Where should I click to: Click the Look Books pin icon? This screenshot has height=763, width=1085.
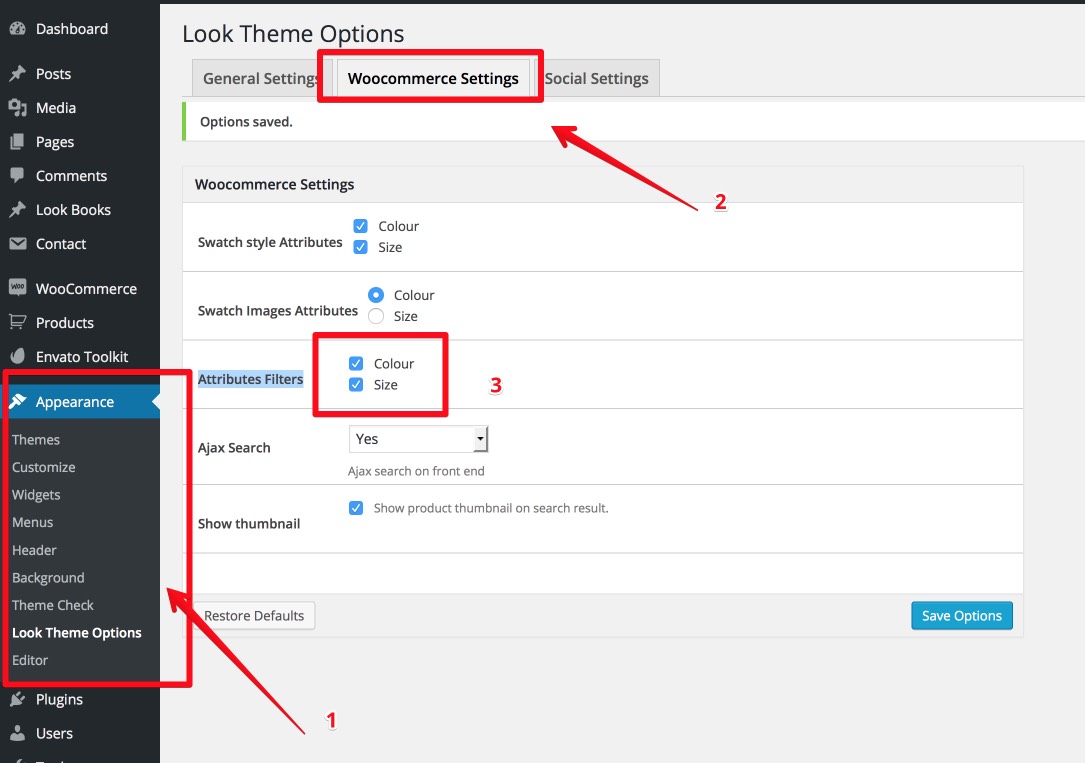17,210
